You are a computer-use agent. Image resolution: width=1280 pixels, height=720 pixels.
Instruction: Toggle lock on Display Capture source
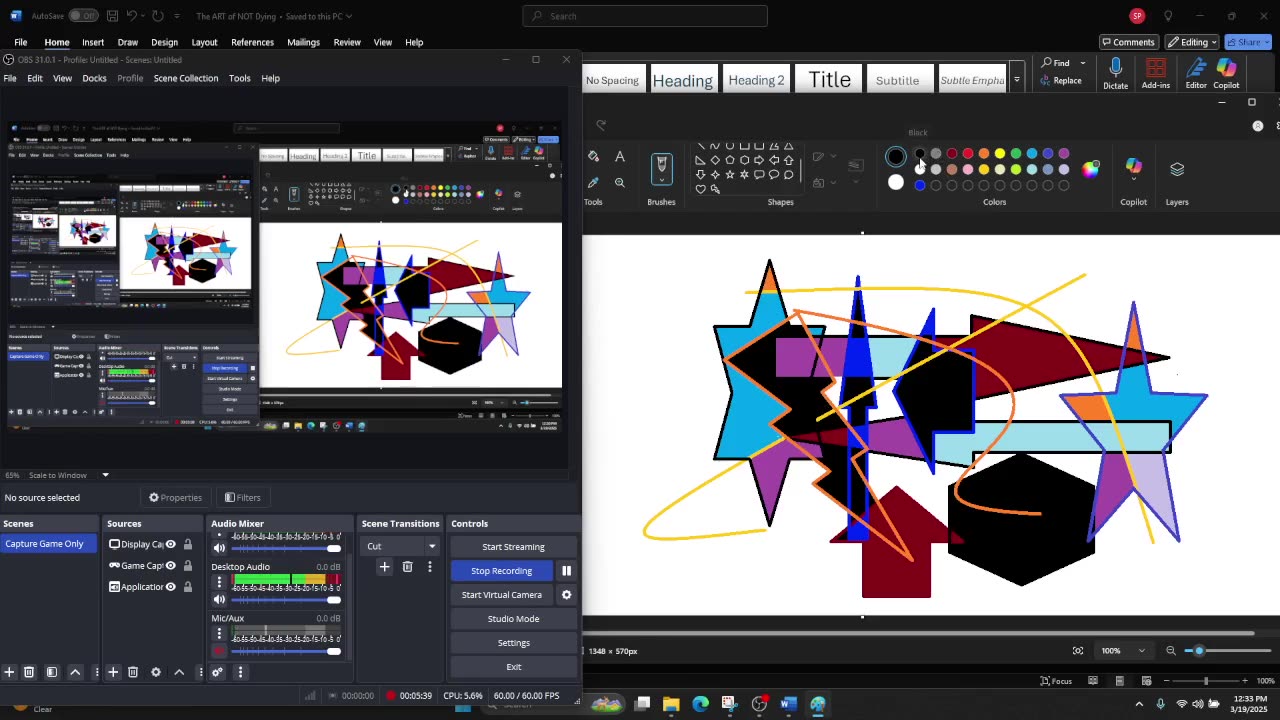pyautogui.click(x=187, y=544)
